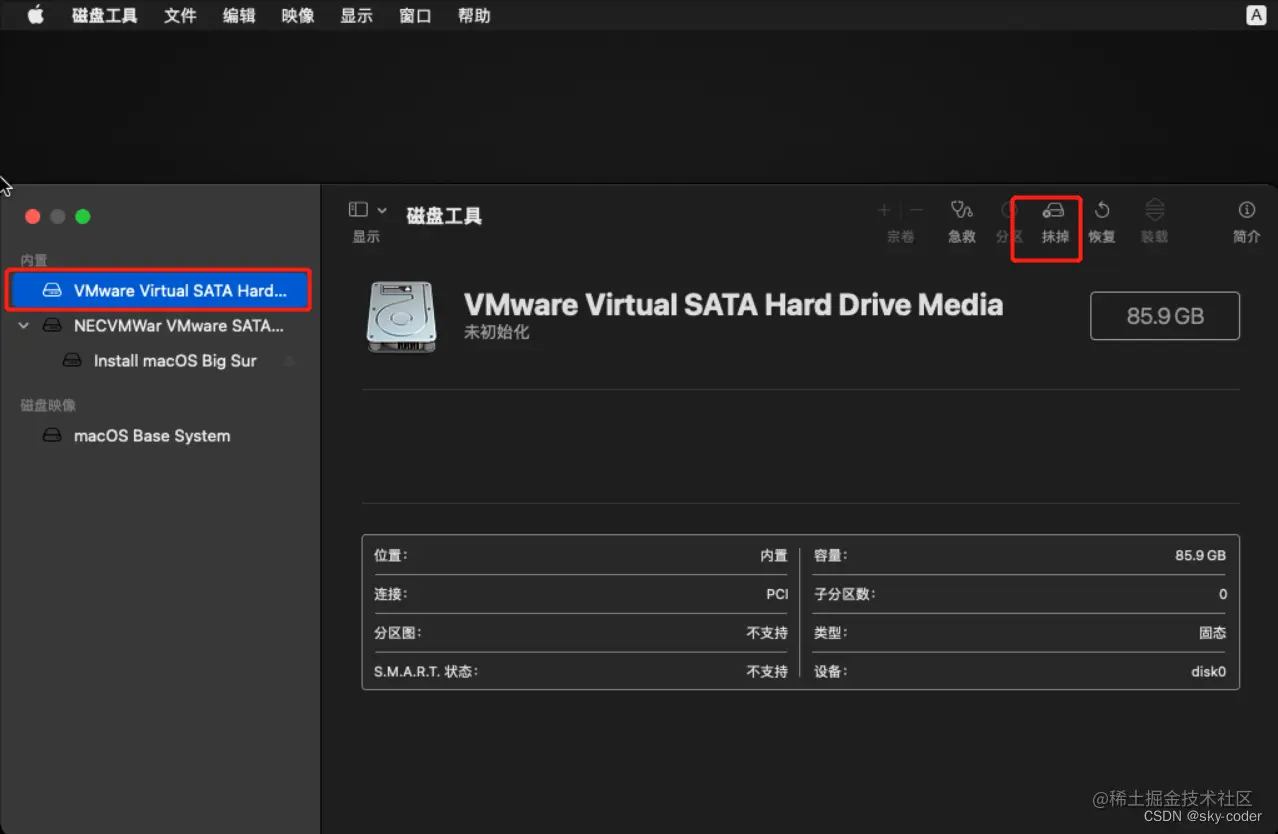
Task: Click the sidebar view (显示) icon
Action: pos(358,209)
